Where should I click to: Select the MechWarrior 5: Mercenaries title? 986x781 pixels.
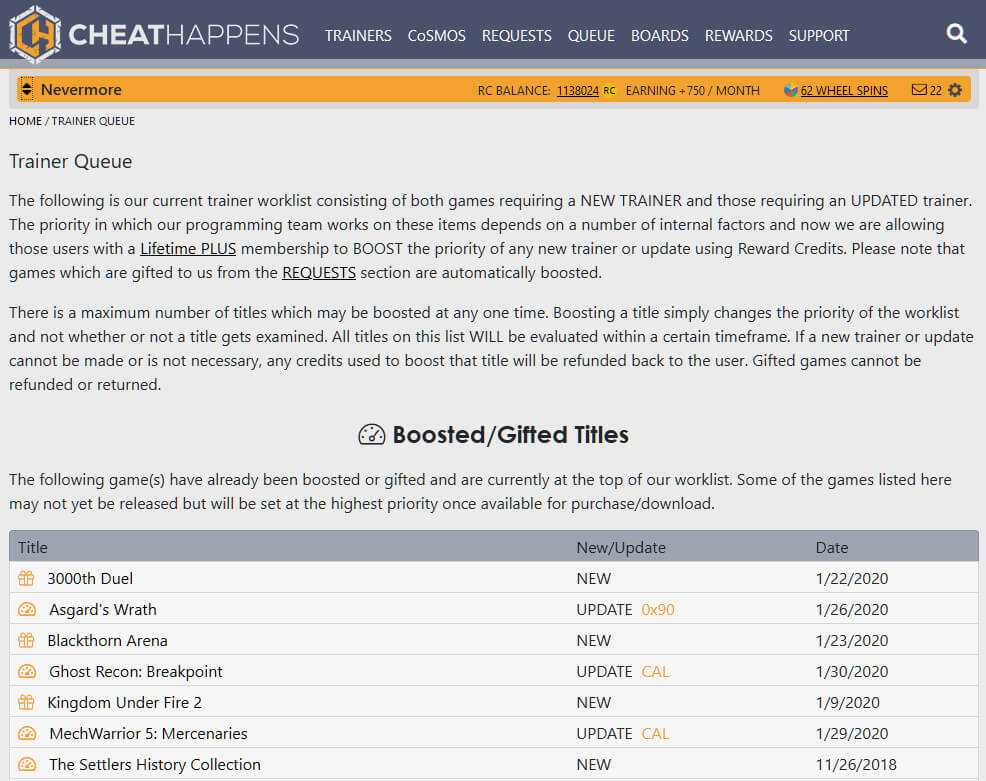pyautogui.click(x=148, y=733)
